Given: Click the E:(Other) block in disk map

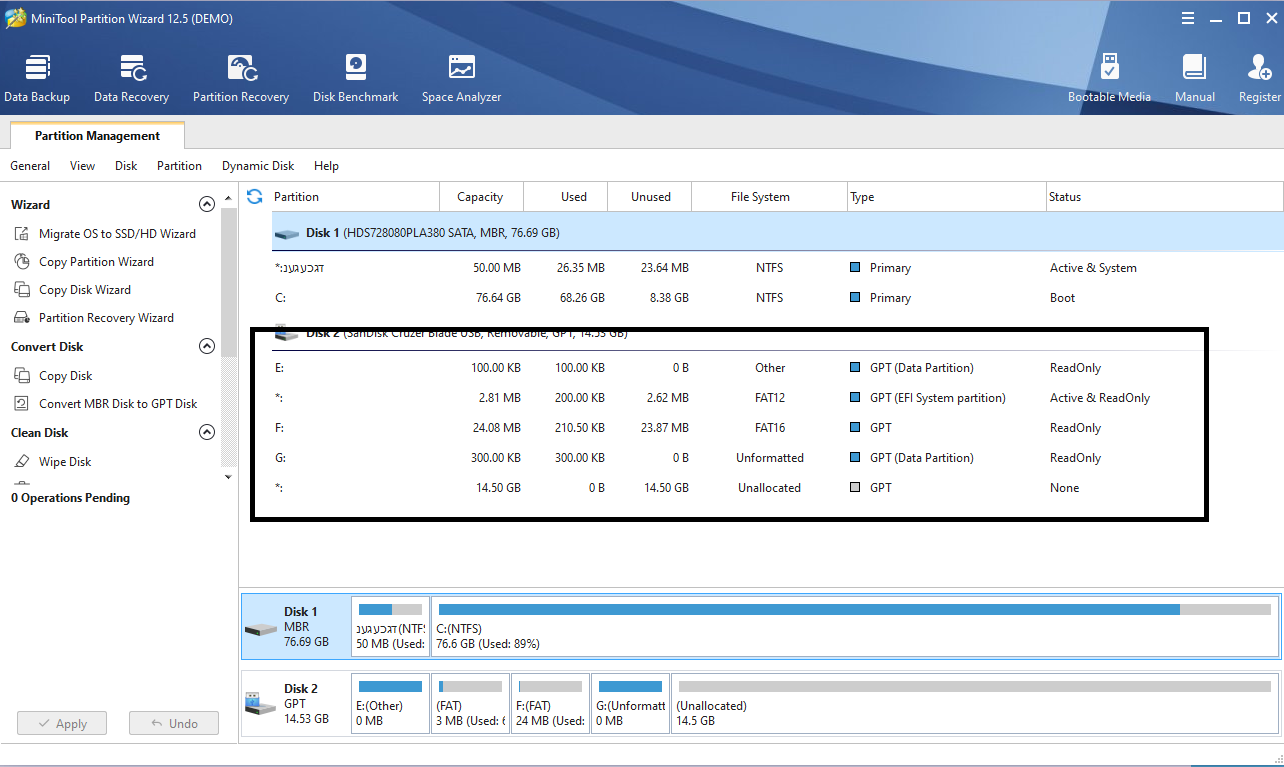Looking at the screenshot, I should click(390, 703).
